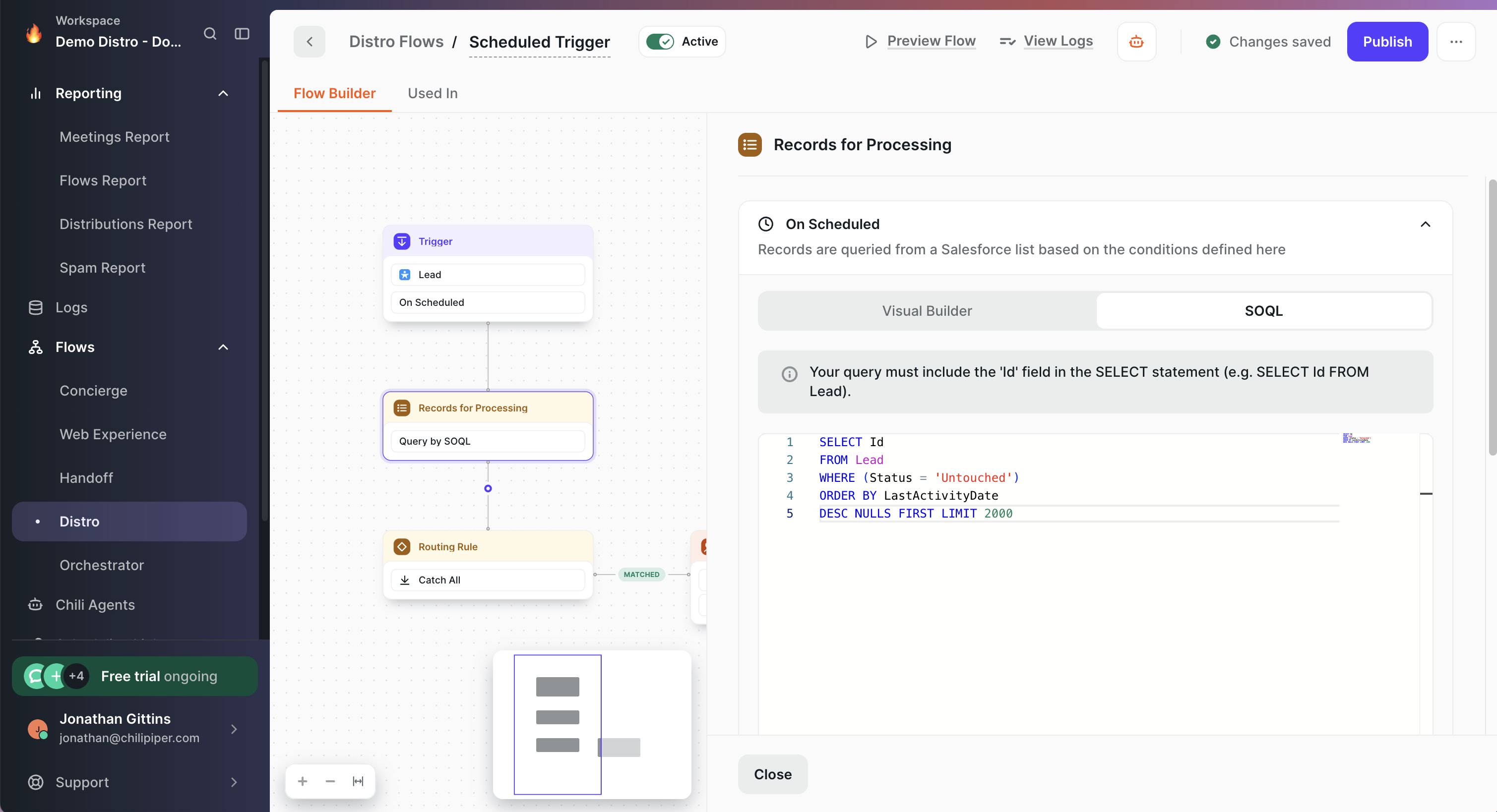Click the Trigger node icon on canvas
Screen dimensions: 1497x812
[402, 241]
